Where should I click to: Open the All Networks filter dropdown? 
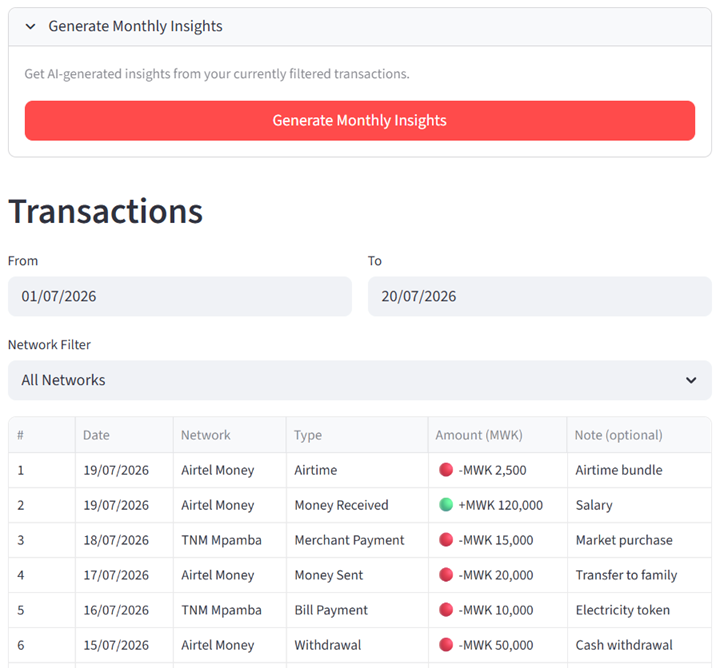[360, 380]
